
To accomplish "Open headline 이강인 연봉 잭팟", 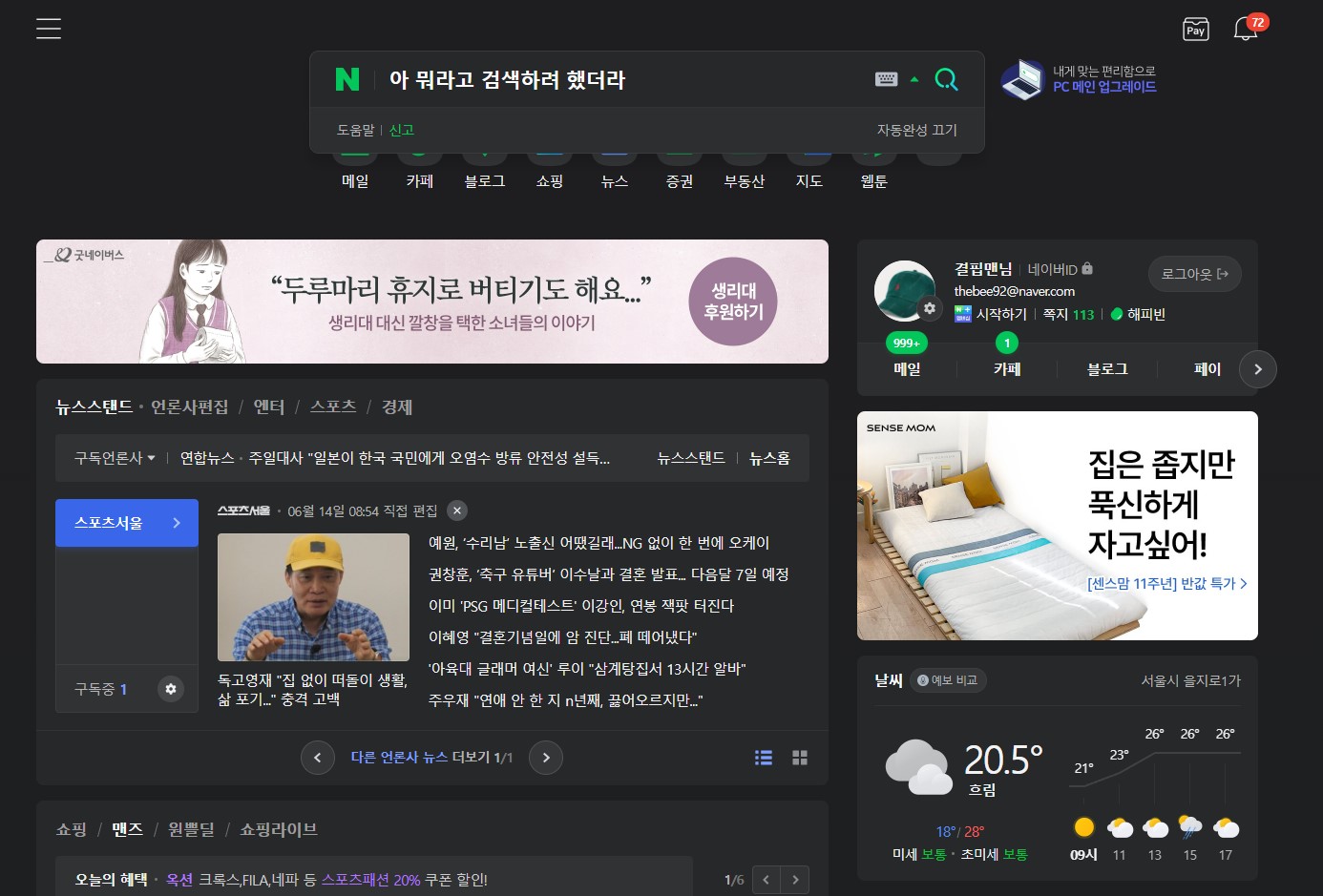I will tap(581, 606).
